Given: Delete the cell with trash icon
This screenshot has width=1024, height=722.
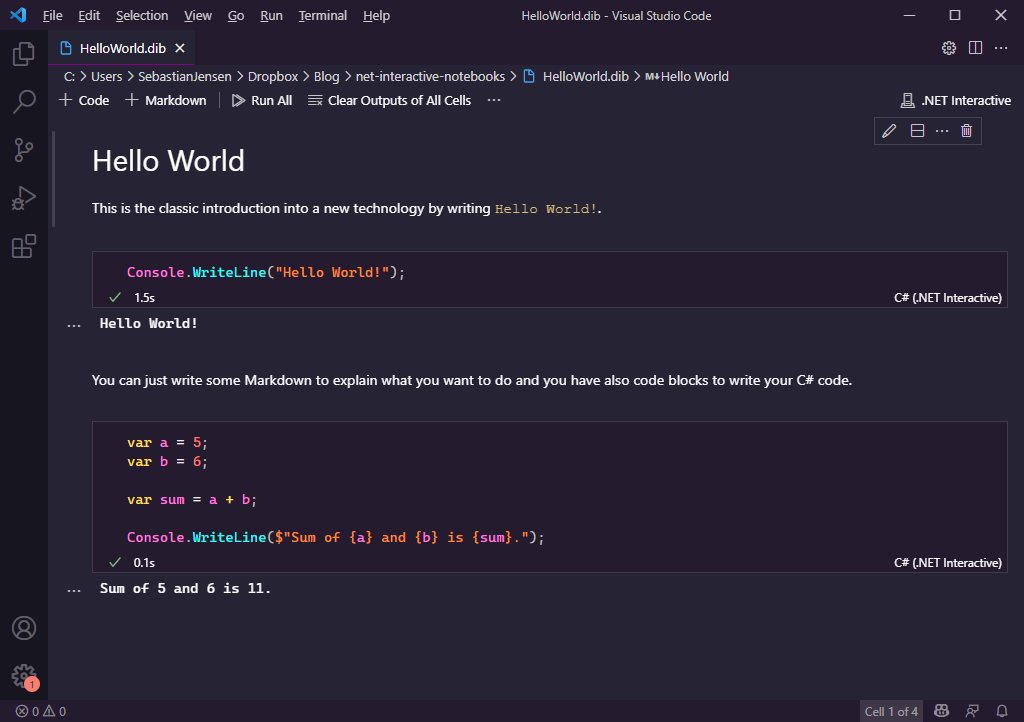Looking at the screenshot, I should (966, 131).
